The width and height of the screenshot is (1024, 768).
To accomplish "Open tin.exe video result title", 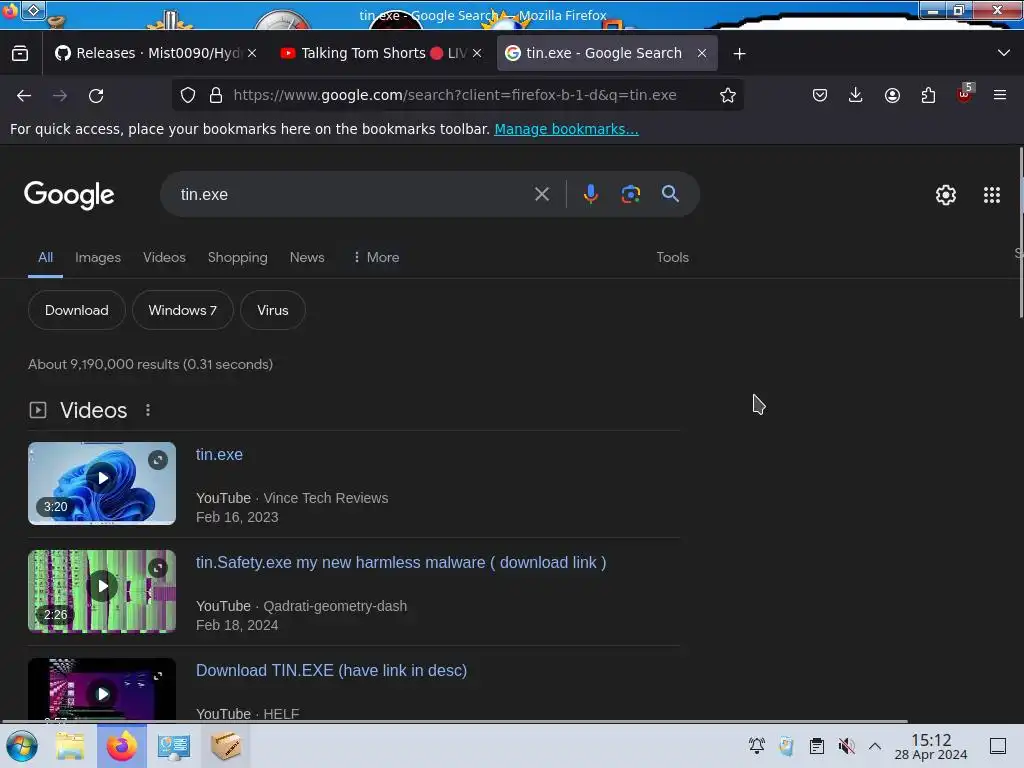I will 219,455.
